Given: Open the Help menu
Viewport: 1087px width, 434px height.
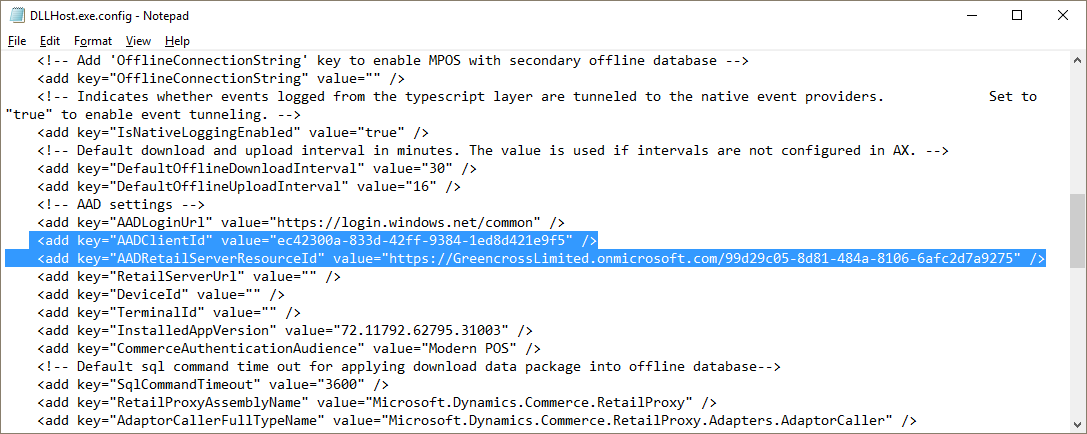Looking at the screenshot, I should point(177,41).
